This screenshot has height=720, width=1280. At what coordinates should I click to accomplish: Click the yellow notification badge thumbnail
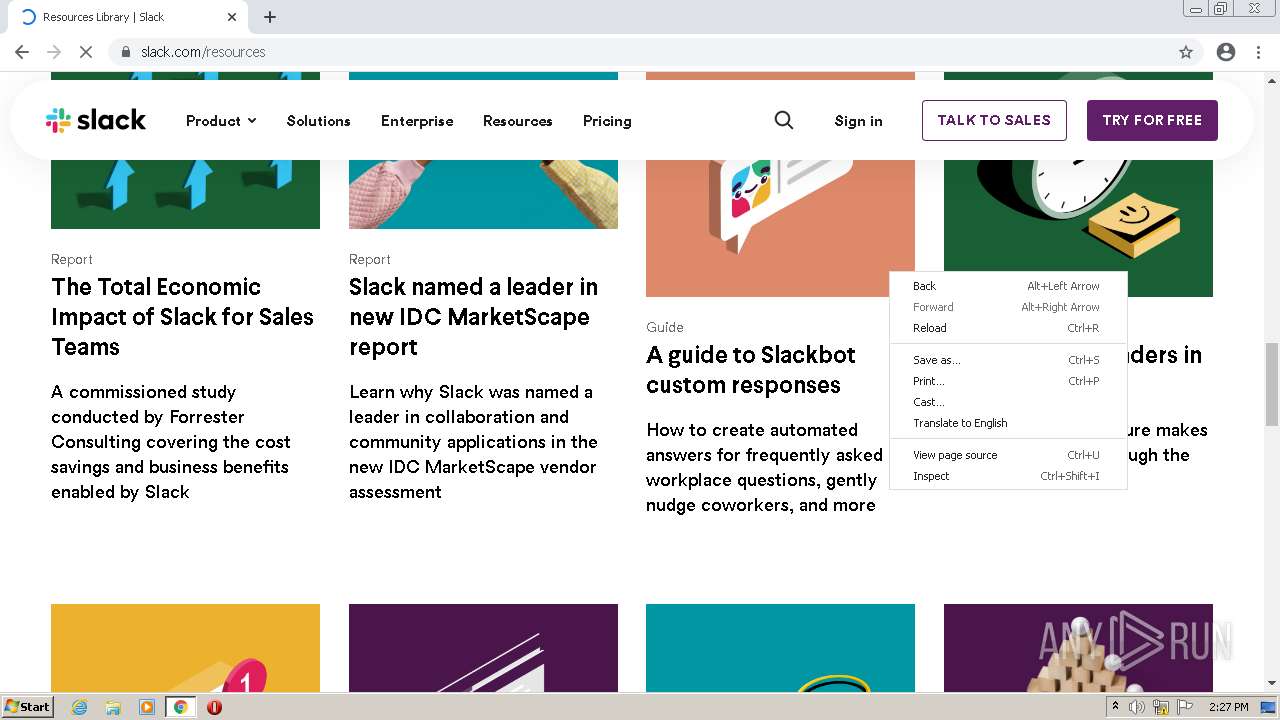[x=185, y=648]
